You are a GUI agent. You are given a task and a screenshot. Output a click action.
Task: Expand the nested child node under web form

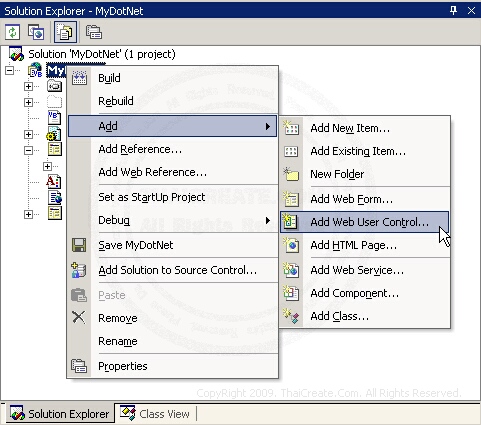[x=47, y=166]
